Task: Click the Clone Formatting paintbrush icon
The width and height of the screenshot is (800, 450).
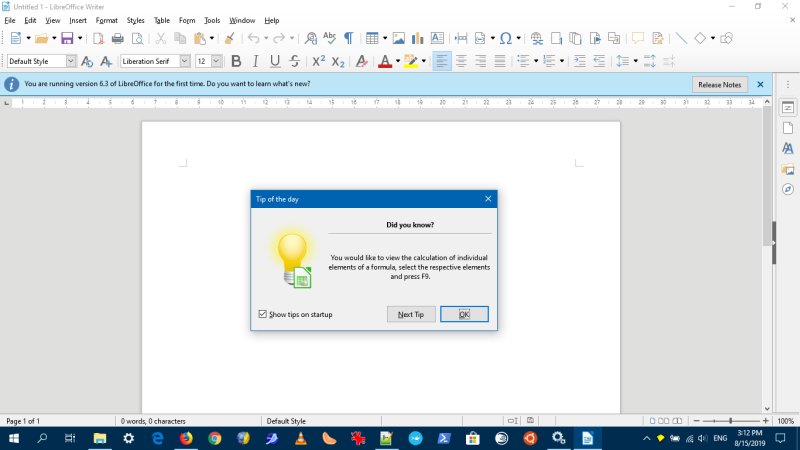Action: pos(229,38)
